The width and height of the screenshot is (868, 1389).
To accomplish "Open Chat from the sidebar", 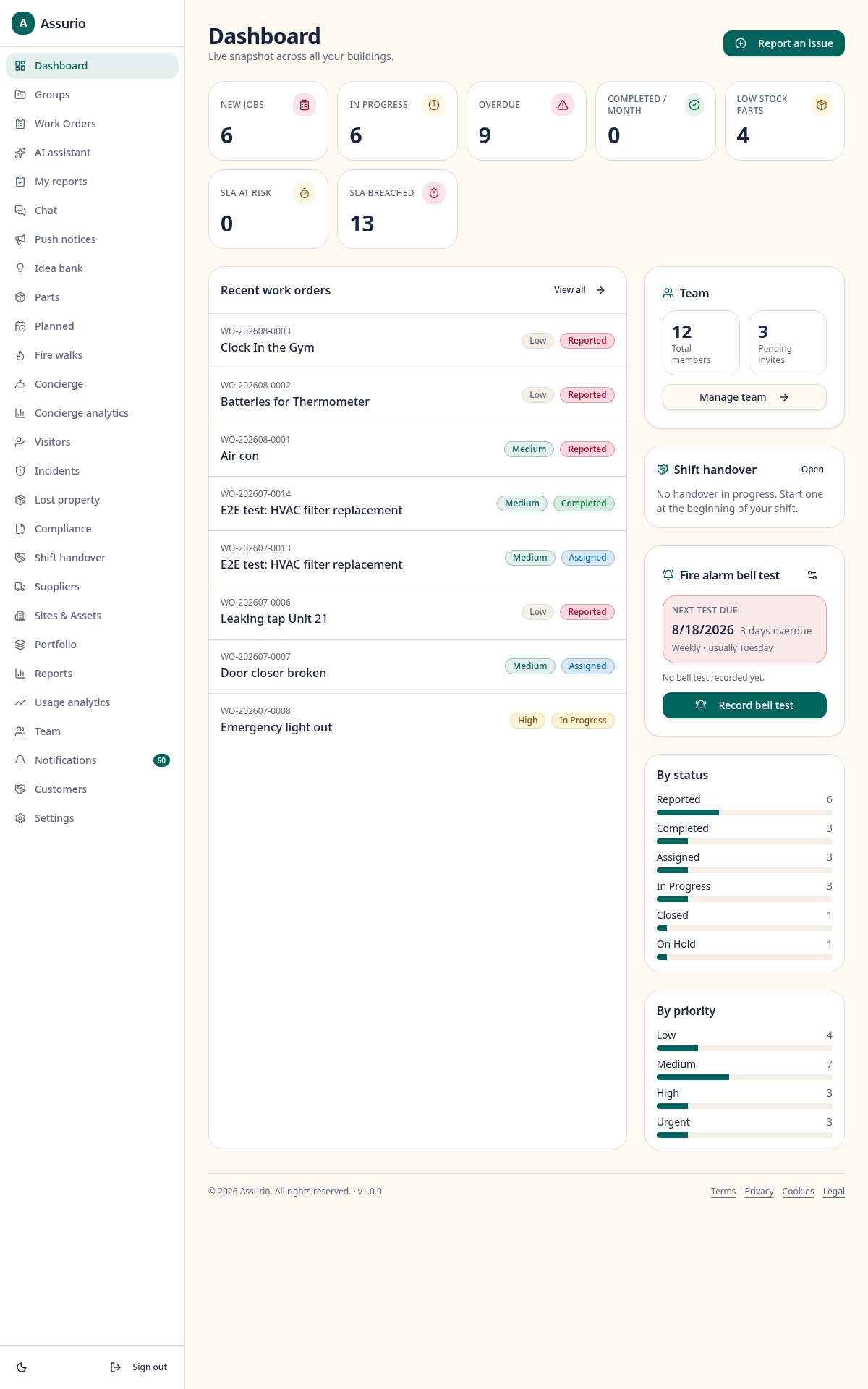I will coord(92,211).
